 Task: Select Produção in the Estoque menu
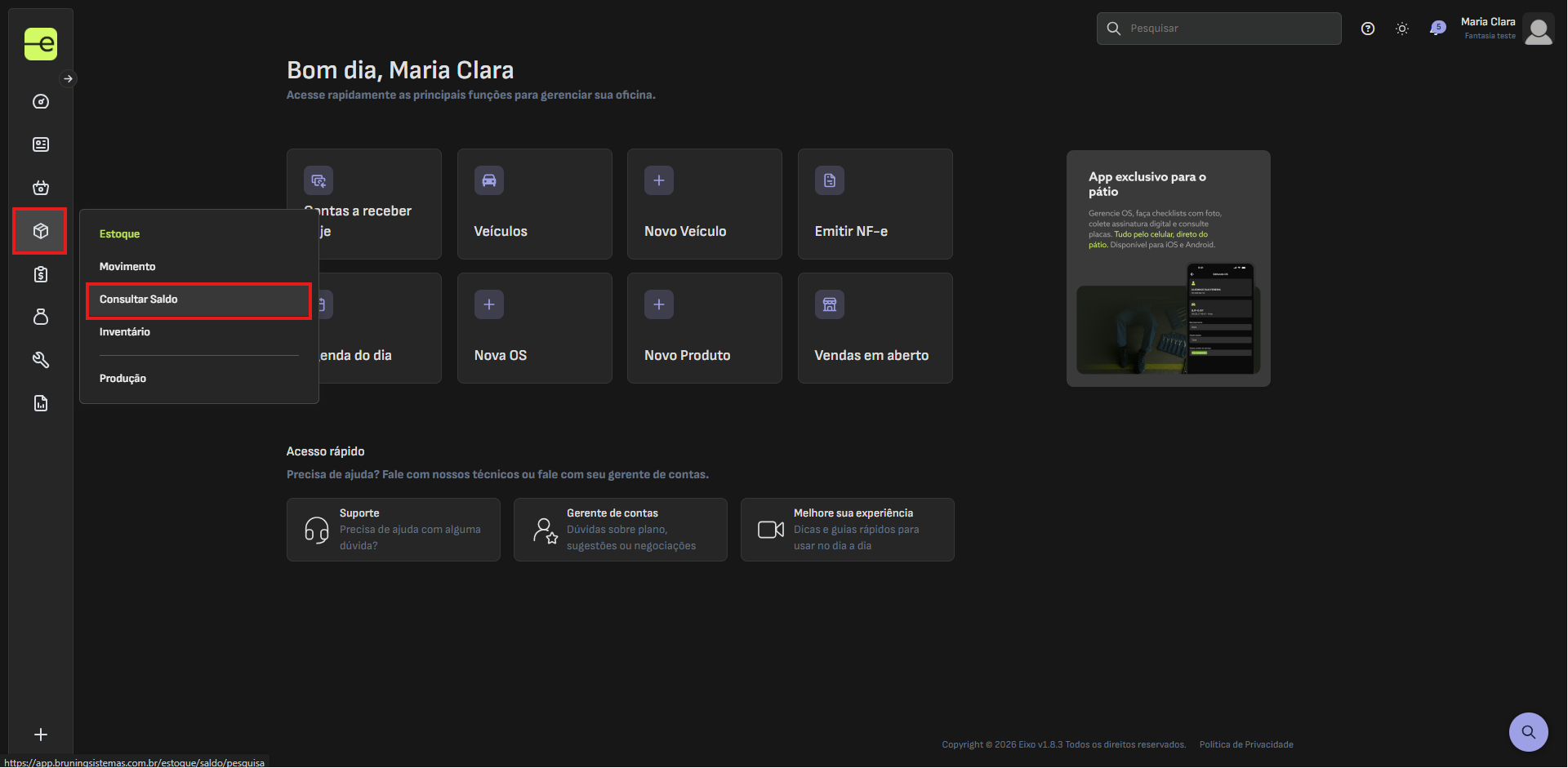point(198,379)
